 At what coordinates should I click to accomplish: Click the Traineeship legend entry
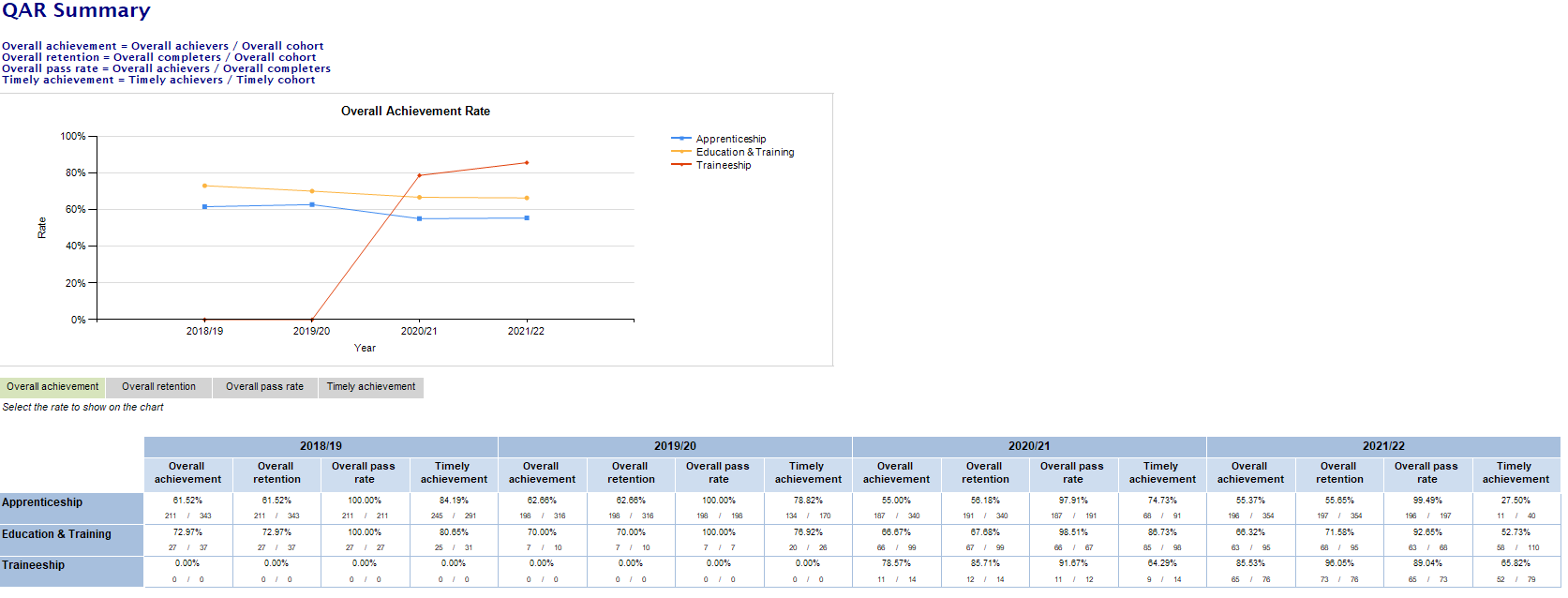click(x=723, y=165)
